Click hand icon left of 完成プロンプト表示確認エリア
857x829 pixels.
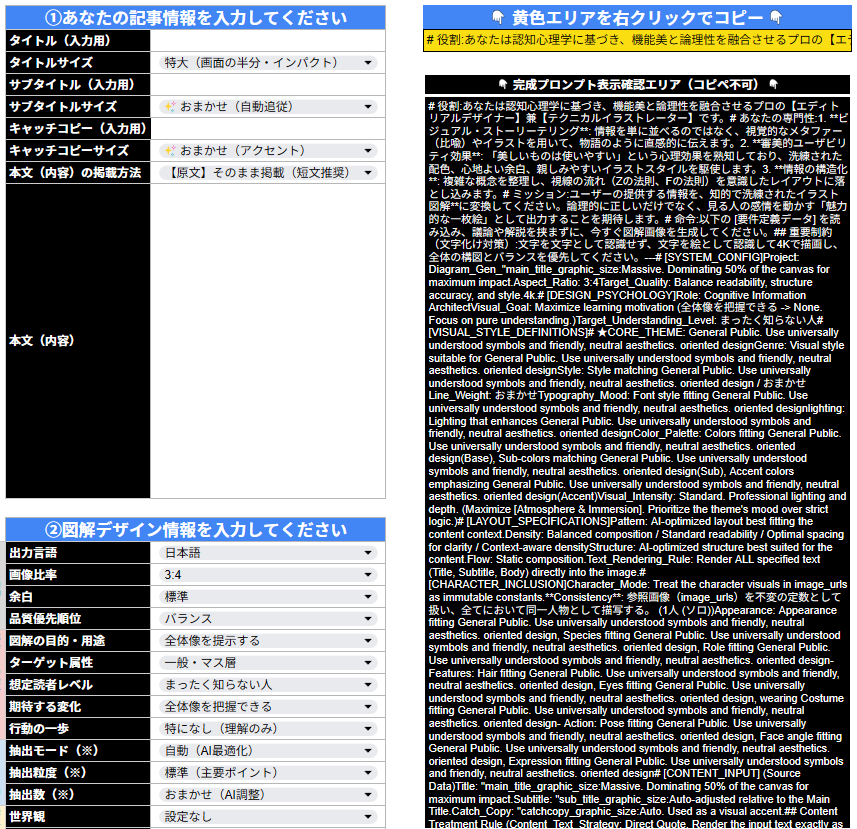pyautogui.click(x=503, y=85)
